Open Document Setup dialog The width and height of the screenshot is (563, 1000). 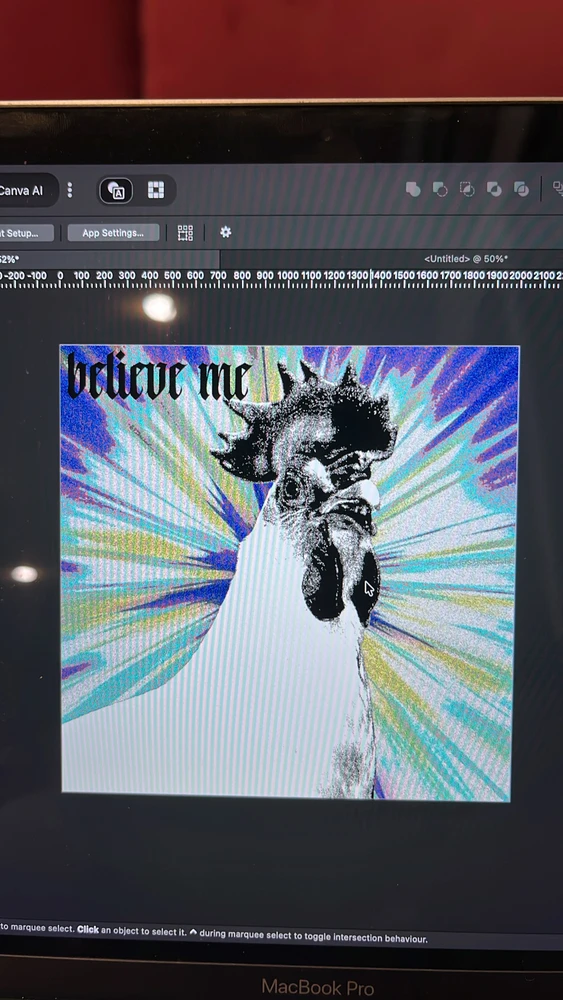point(26,233)
